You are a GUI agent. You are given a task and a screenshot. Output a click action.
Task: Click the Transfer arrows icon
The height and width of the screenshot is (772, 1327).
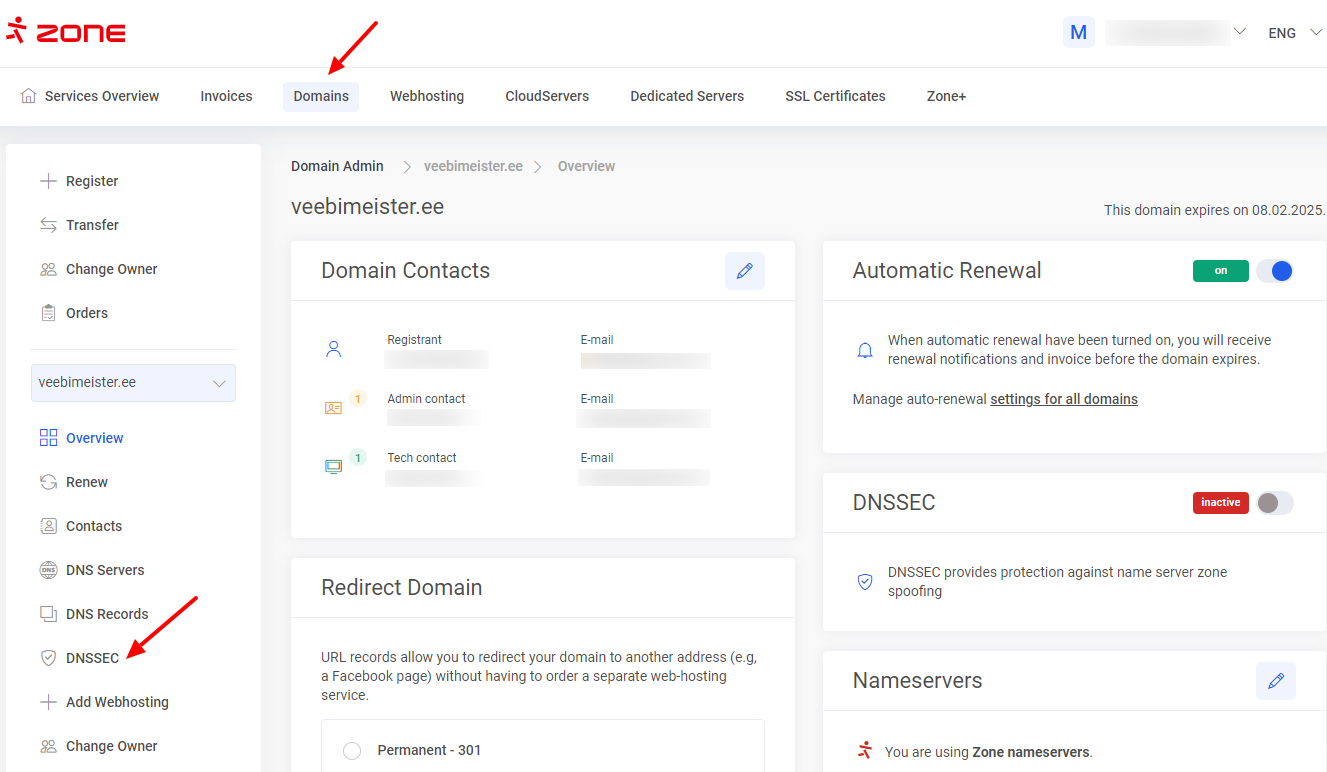(48, 225)
